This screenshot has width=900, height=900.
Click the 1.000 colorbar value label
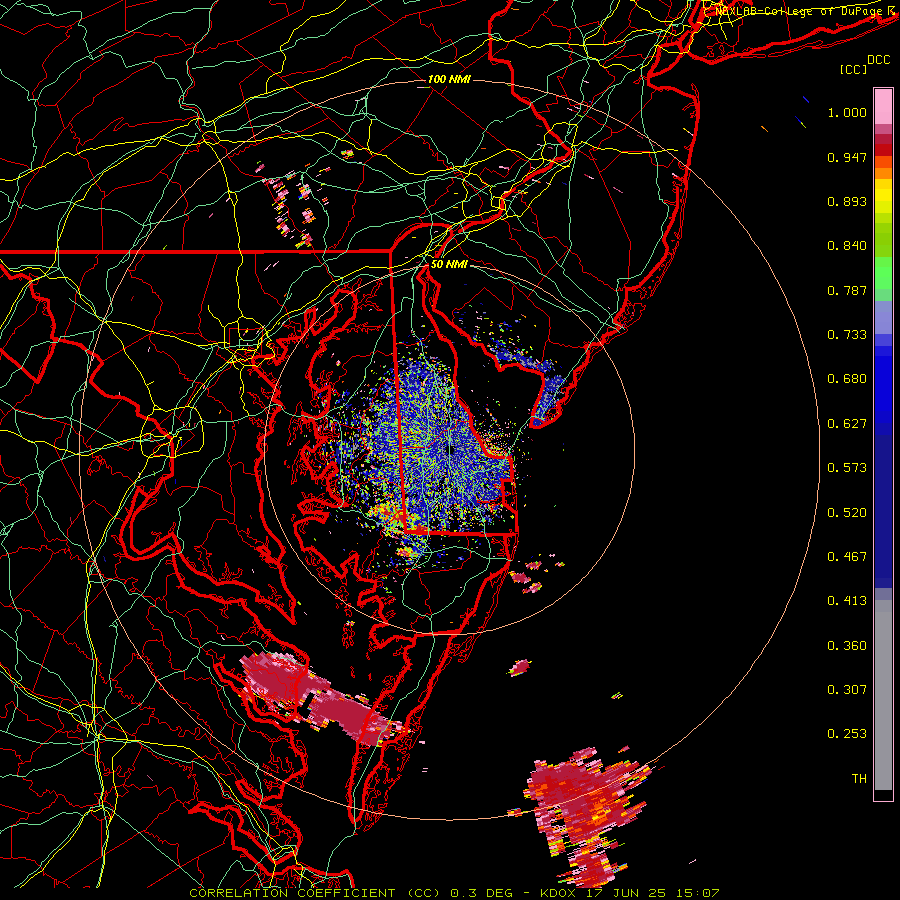[847, 112]
